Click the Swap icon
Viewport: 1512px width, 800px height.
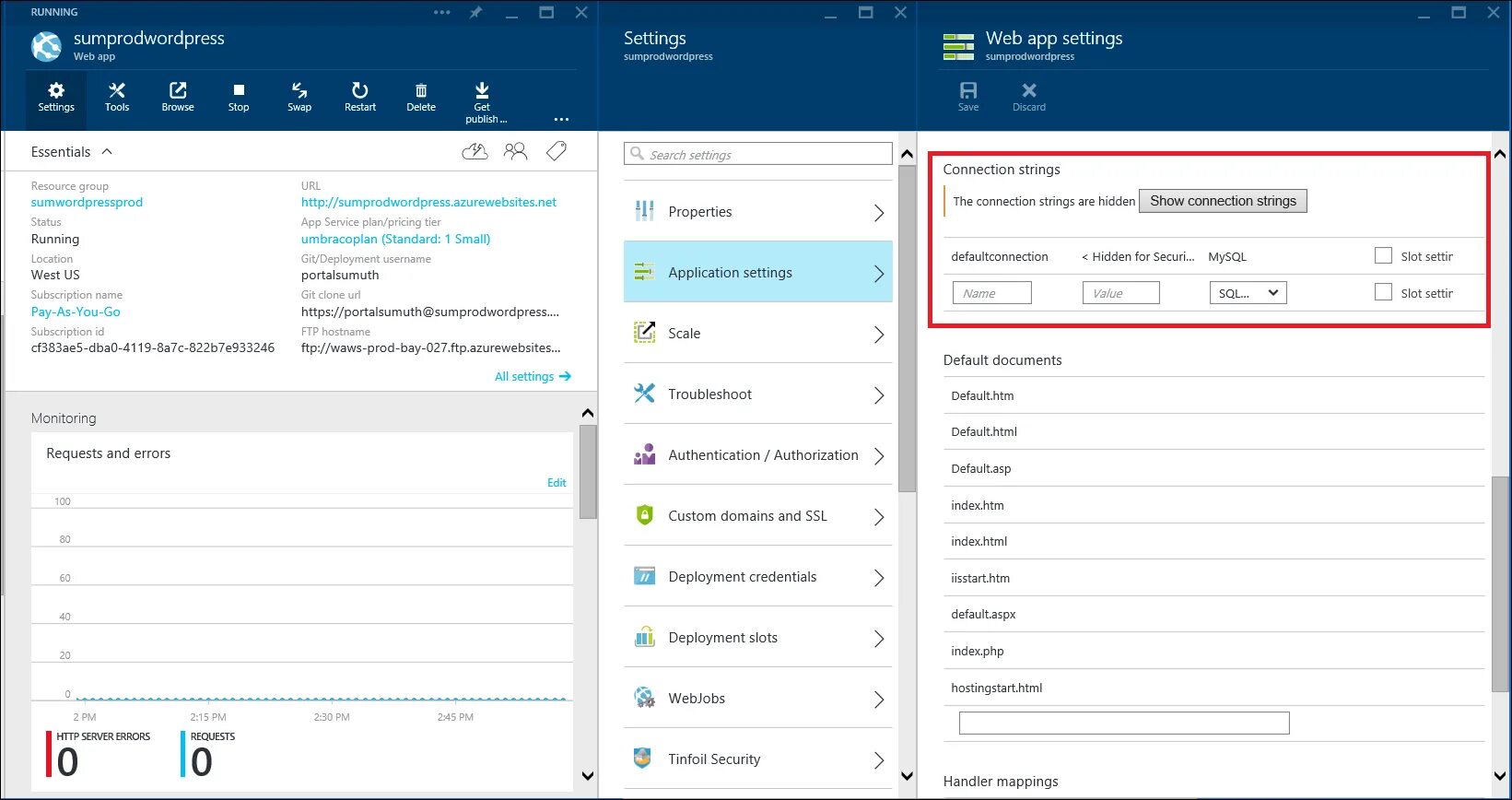(x=299, y=90)
